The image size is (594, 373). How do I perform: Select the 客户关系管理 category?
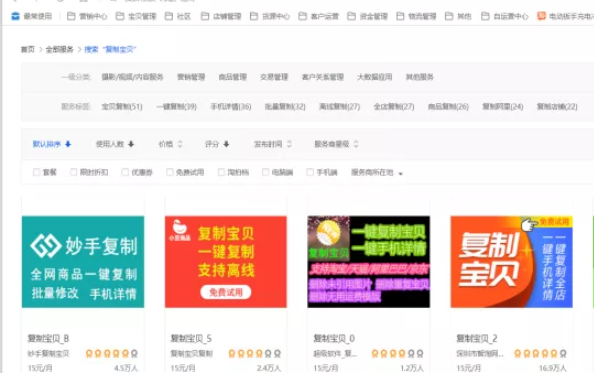tap(322, 77)
